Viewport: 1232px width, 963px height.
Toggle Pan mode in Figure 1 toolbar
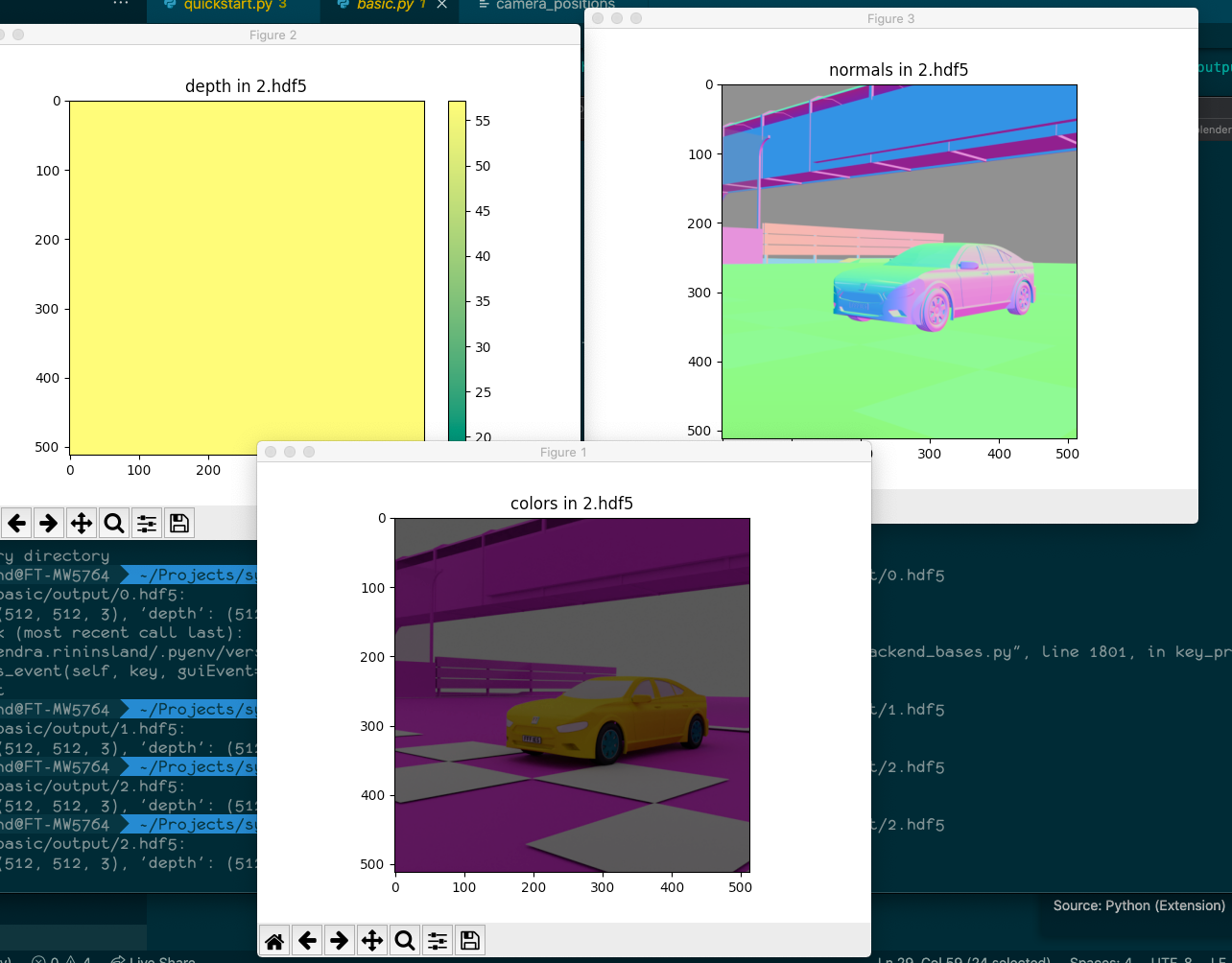pyautogui.click(x=371, y=940)
